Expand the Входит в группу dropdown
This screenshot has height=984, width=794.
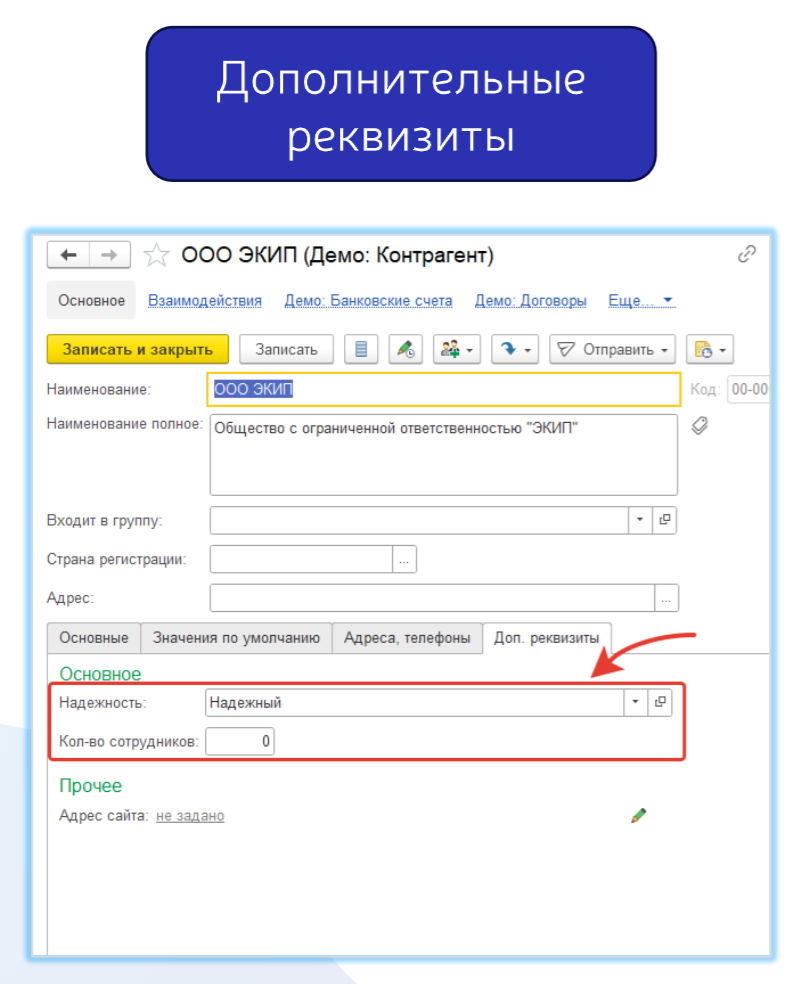pos(640,521)
